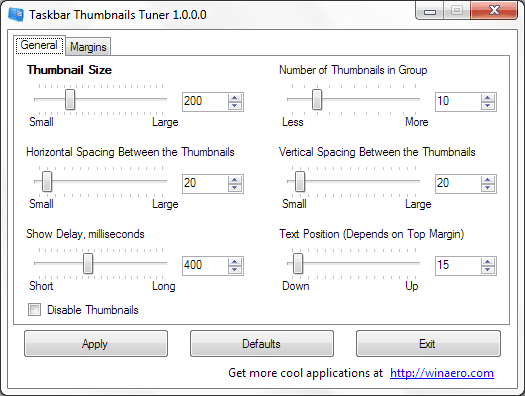The width and height of the screenshot is (525, 396).
Task: Click the Thumbnail Size slider handle
Action: [x=70, y=99]
